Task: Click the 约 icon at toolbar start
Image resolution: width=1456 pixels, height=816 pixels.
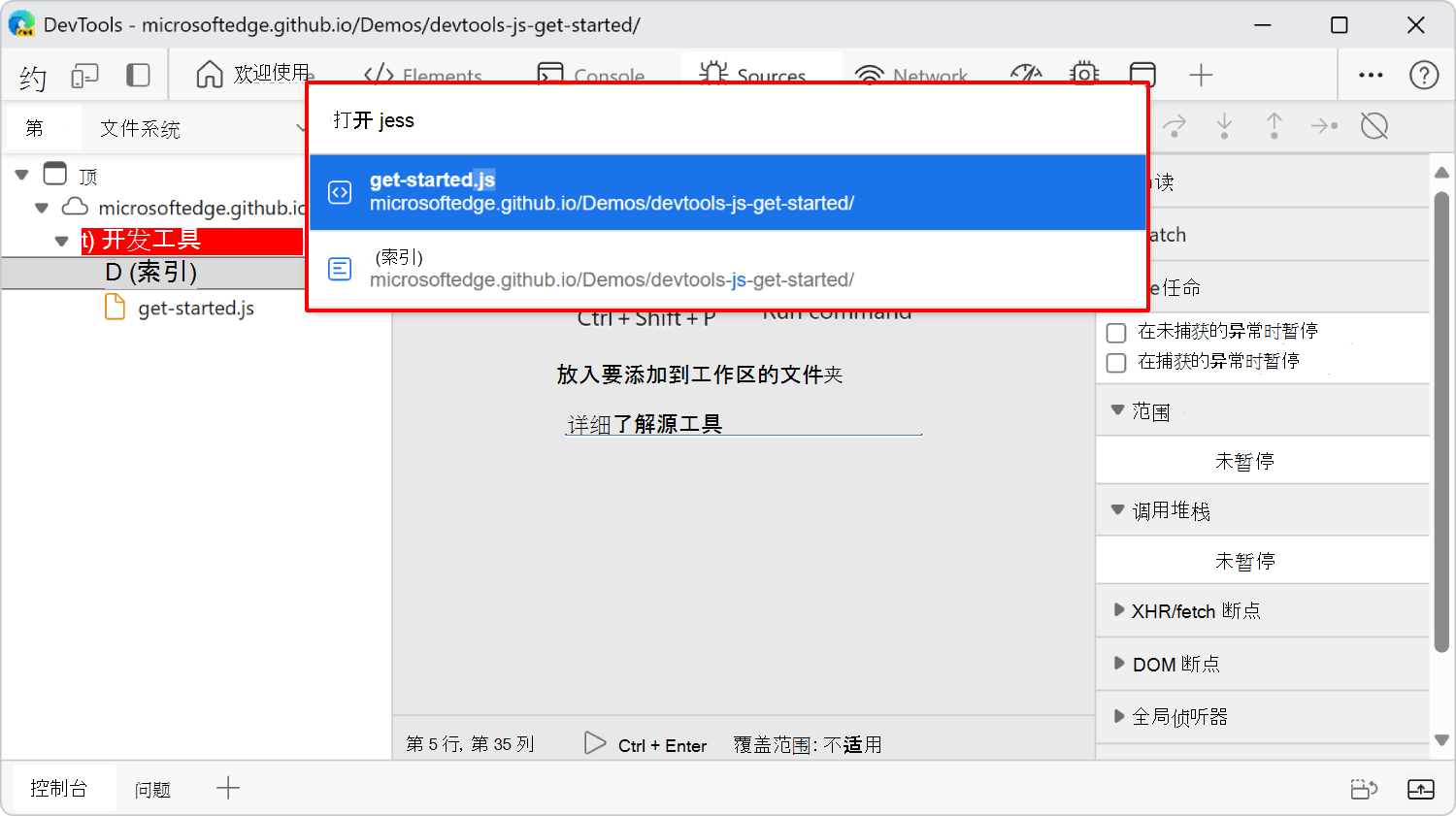Action: [33, 77]
